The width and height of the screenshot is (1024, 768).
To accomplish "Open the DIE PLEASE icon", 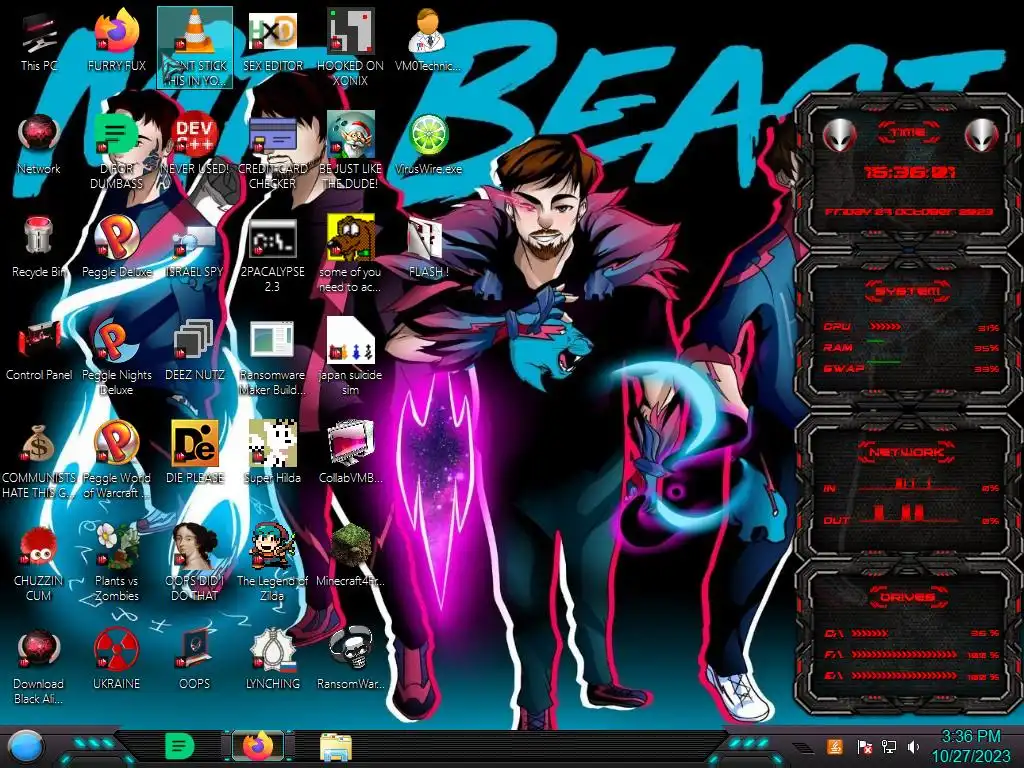I will [x=195, y=444].
